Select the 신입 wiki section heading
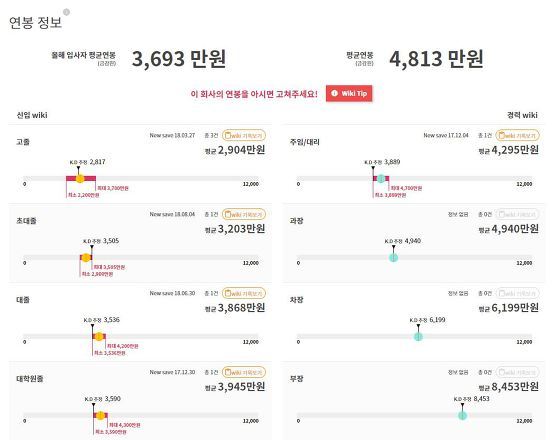 32,115
